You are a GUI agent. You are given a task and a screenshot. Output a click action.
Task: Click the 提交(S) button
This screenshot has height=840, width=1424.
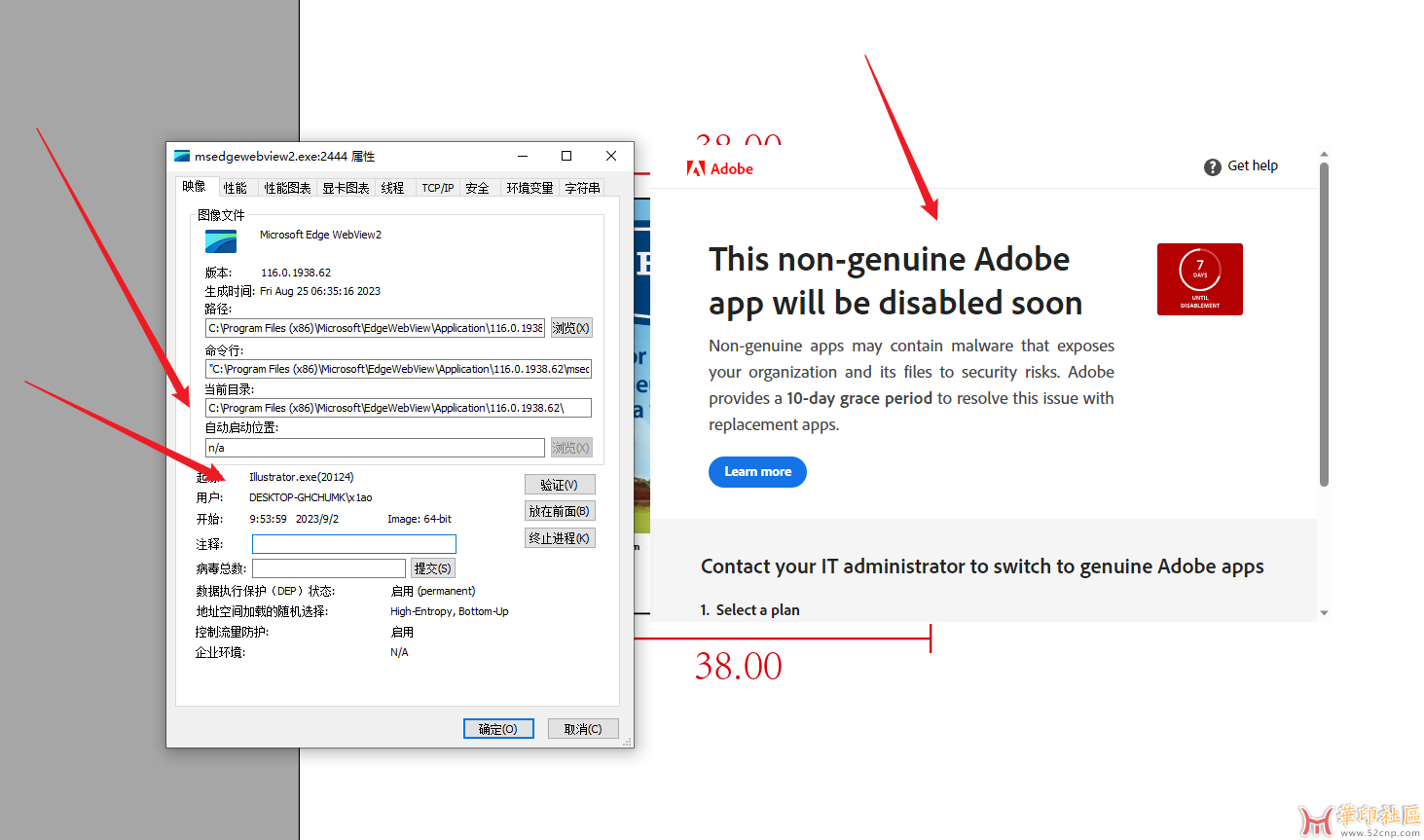432,568
